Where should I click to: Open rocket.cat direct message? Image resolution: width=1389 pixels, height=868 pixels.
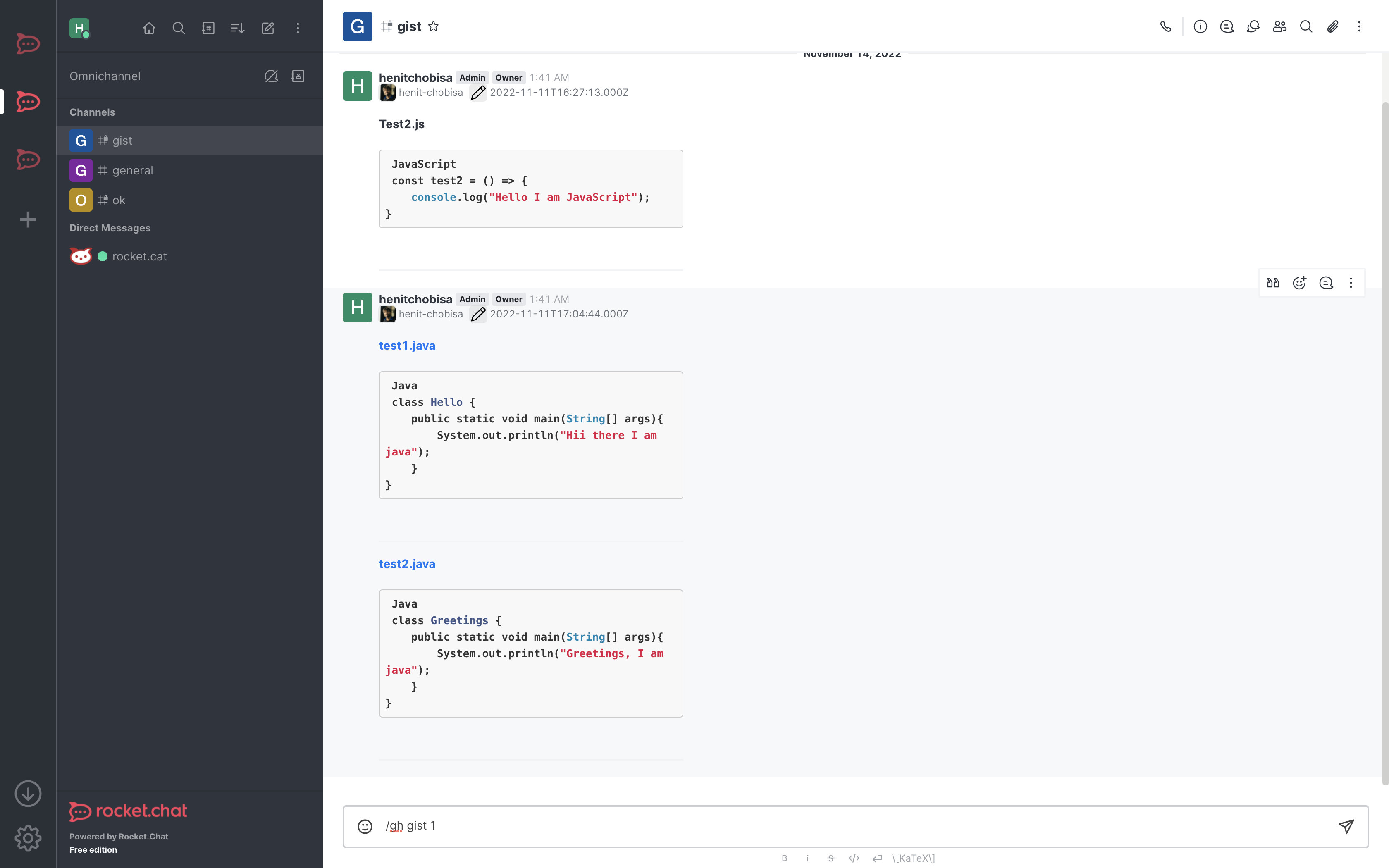click(x=139, y=257)
